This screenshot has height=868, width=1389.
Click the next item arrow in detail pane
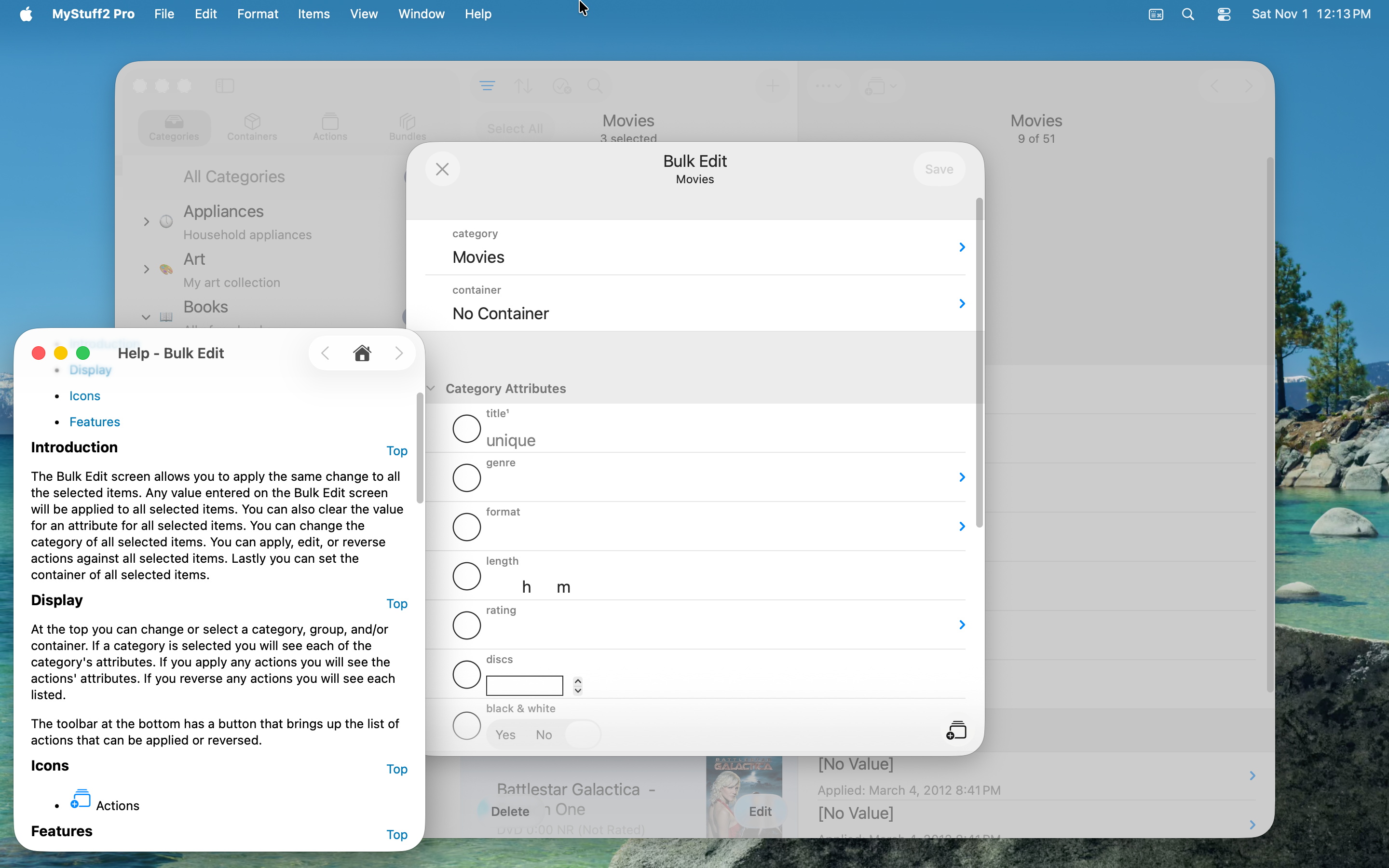click(x=1248, y=86)
